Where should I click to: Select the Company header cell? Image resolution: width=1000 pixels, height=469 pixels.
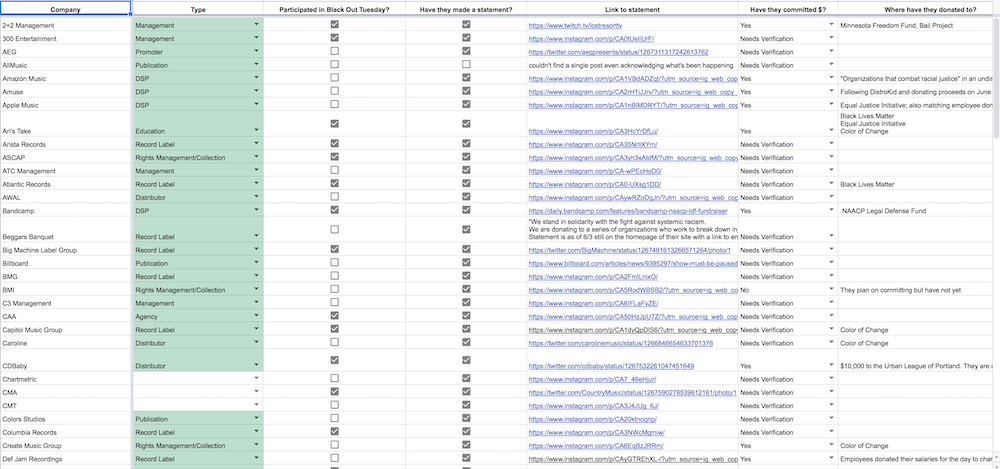click(x=66, y=10)
